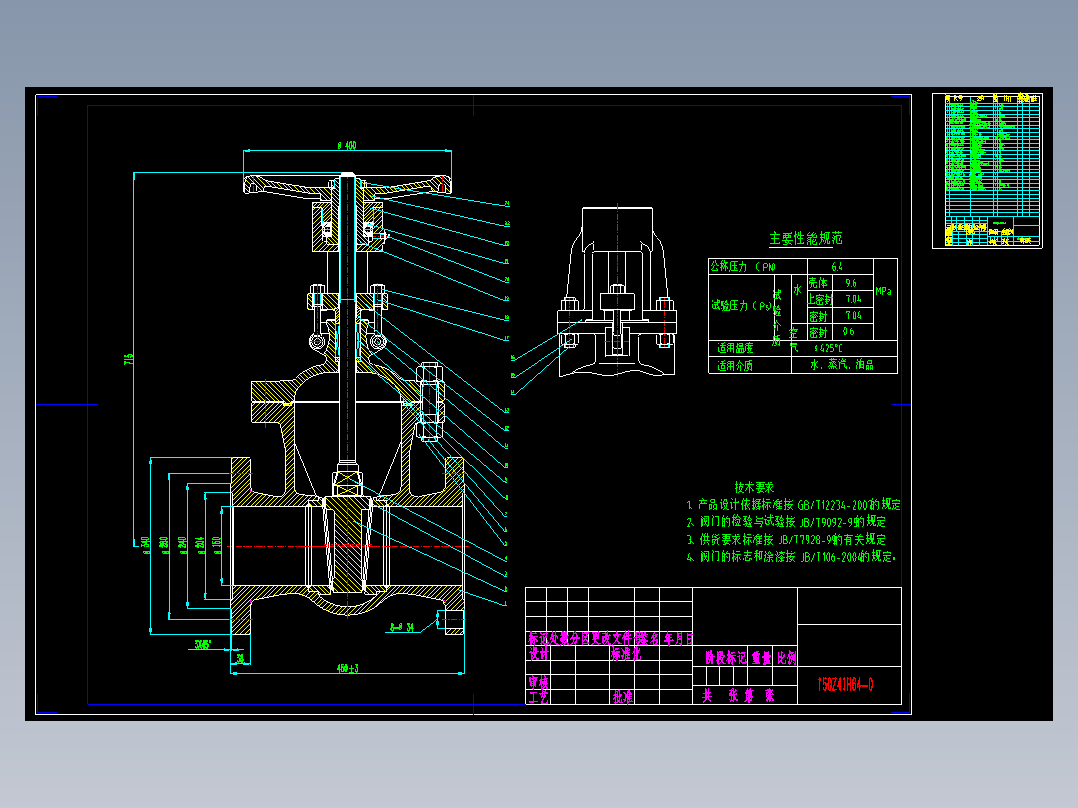Select the '设计' title block cell
The image size is (1078, 808).
coord(538,654)
